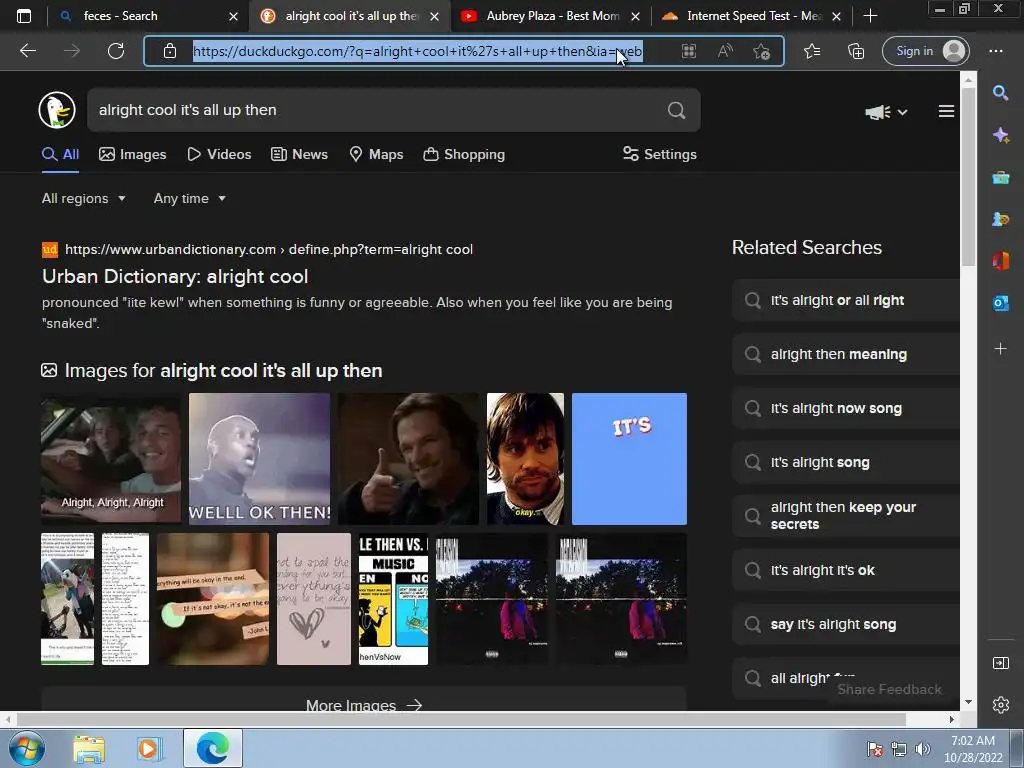The height and width of the screenshot is (768, 1024).
Task: Open Edge Settings and more ellipsis
Action: pyautogui.click(x=996, y=51)
